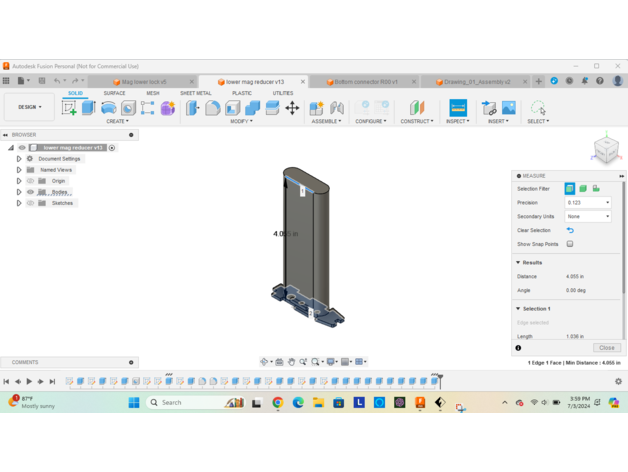The height and width of the screenshot is (472, 628).
Task: Click the Measure tool under Inspect
Action: pyautogui.click(x=458, y=108)
